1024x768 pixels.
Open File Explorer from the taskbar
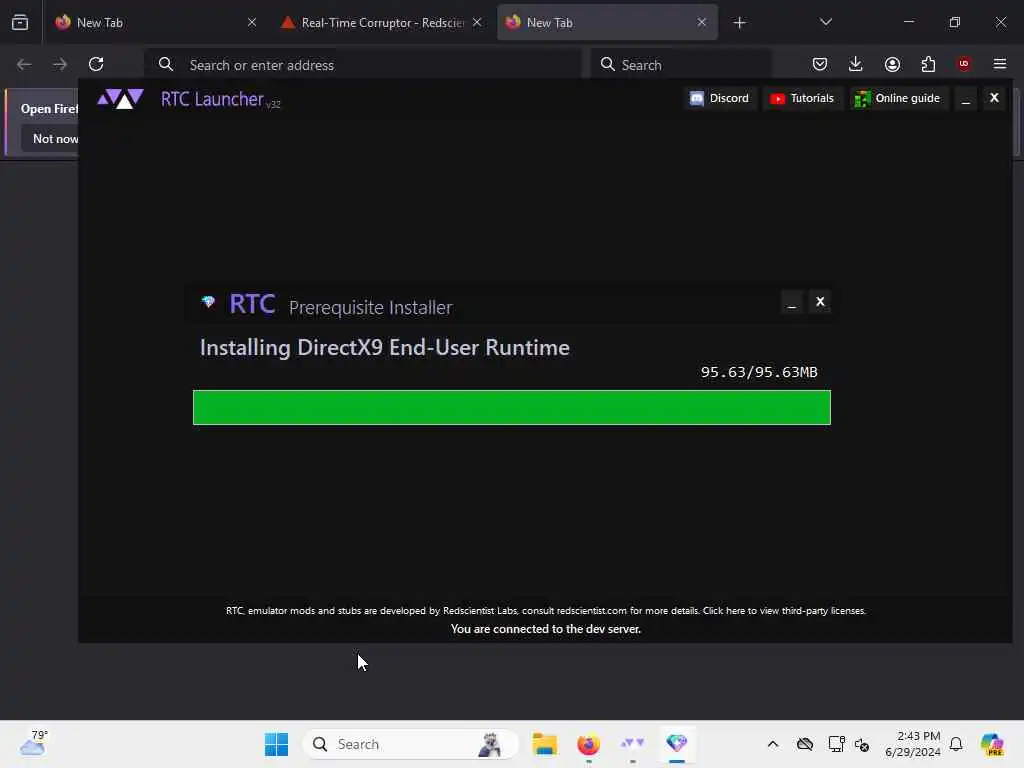point(544,744)
